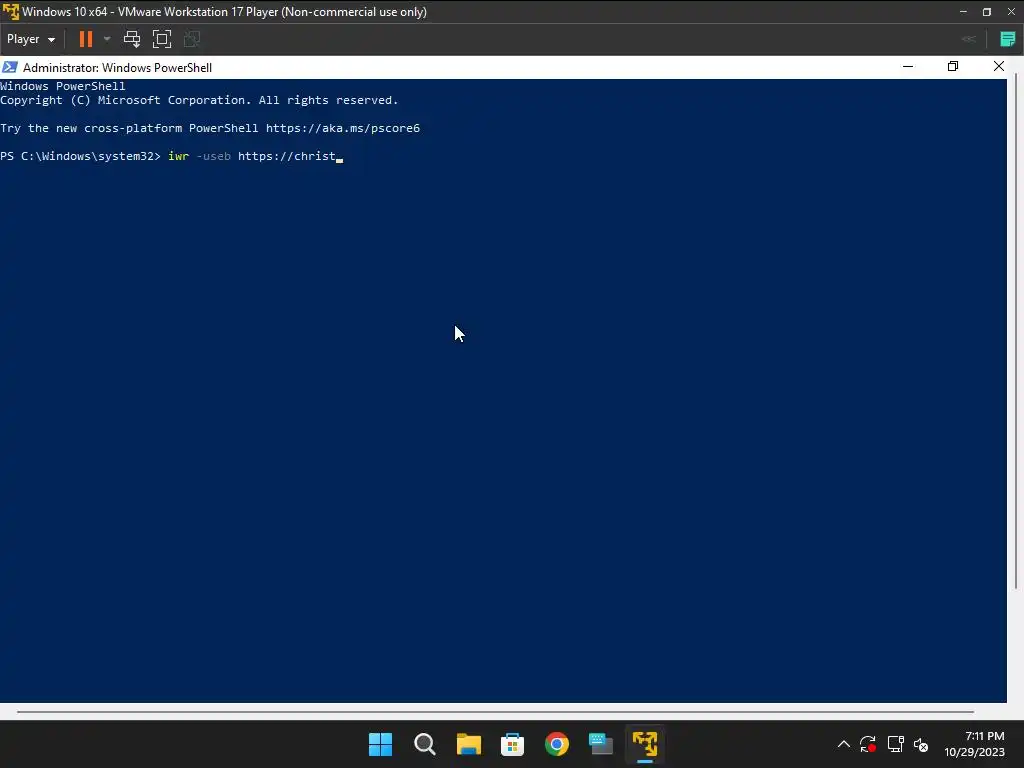Pause the virtual machine
Image resolution: width=1024 pixels, height=768 pixels.
pos(86,39)
